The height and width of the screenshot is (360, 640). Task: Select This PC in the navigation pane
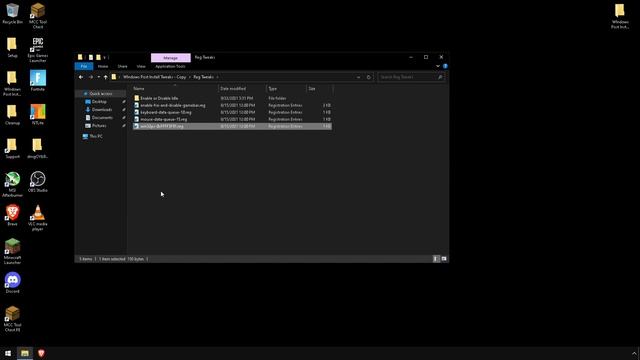(96, 136)
